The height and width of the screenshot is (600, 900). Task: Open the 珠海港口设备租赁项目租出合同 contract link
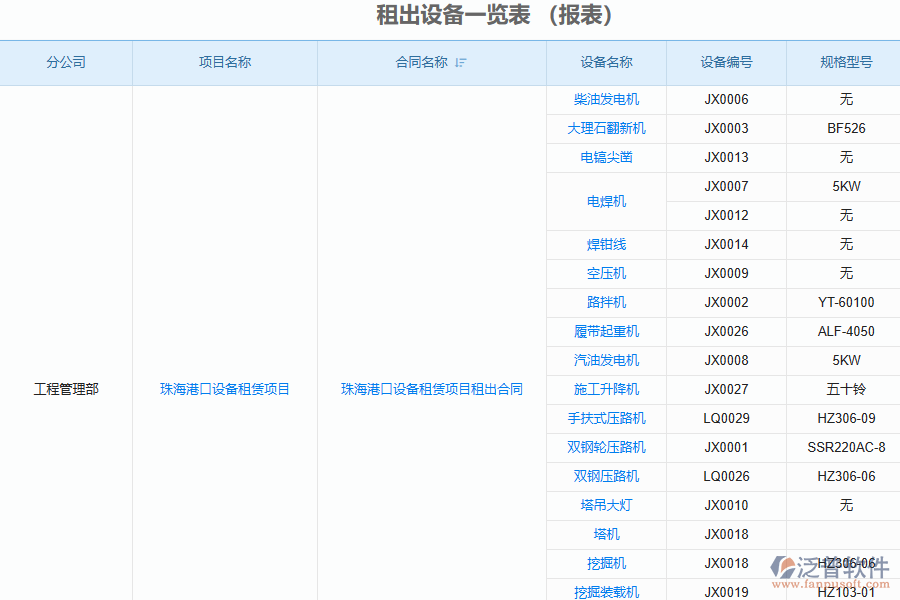(x=432, y=389)
